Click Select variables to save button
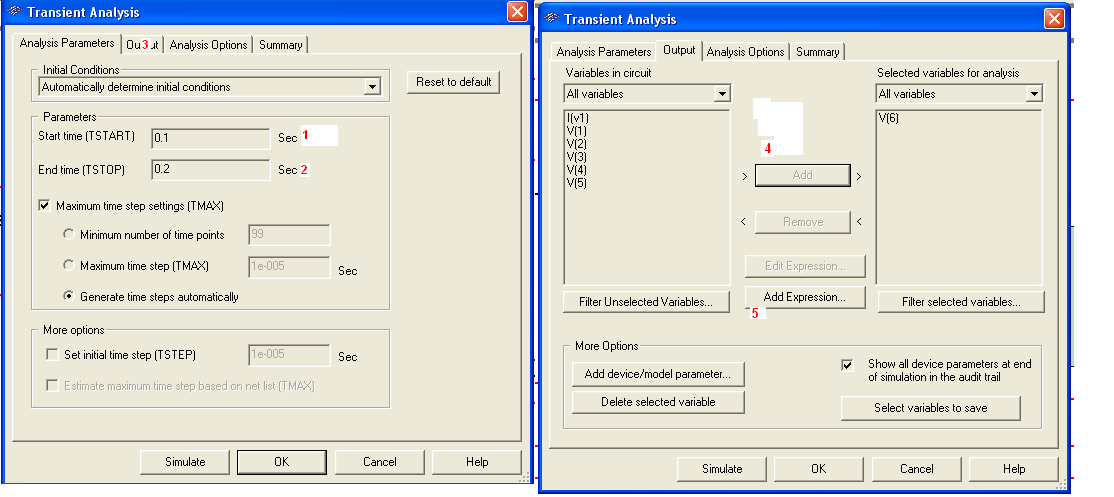Image resolution: width=1114 pixels, height=497 pixels. pyautogui.click(x=930, y=408)
